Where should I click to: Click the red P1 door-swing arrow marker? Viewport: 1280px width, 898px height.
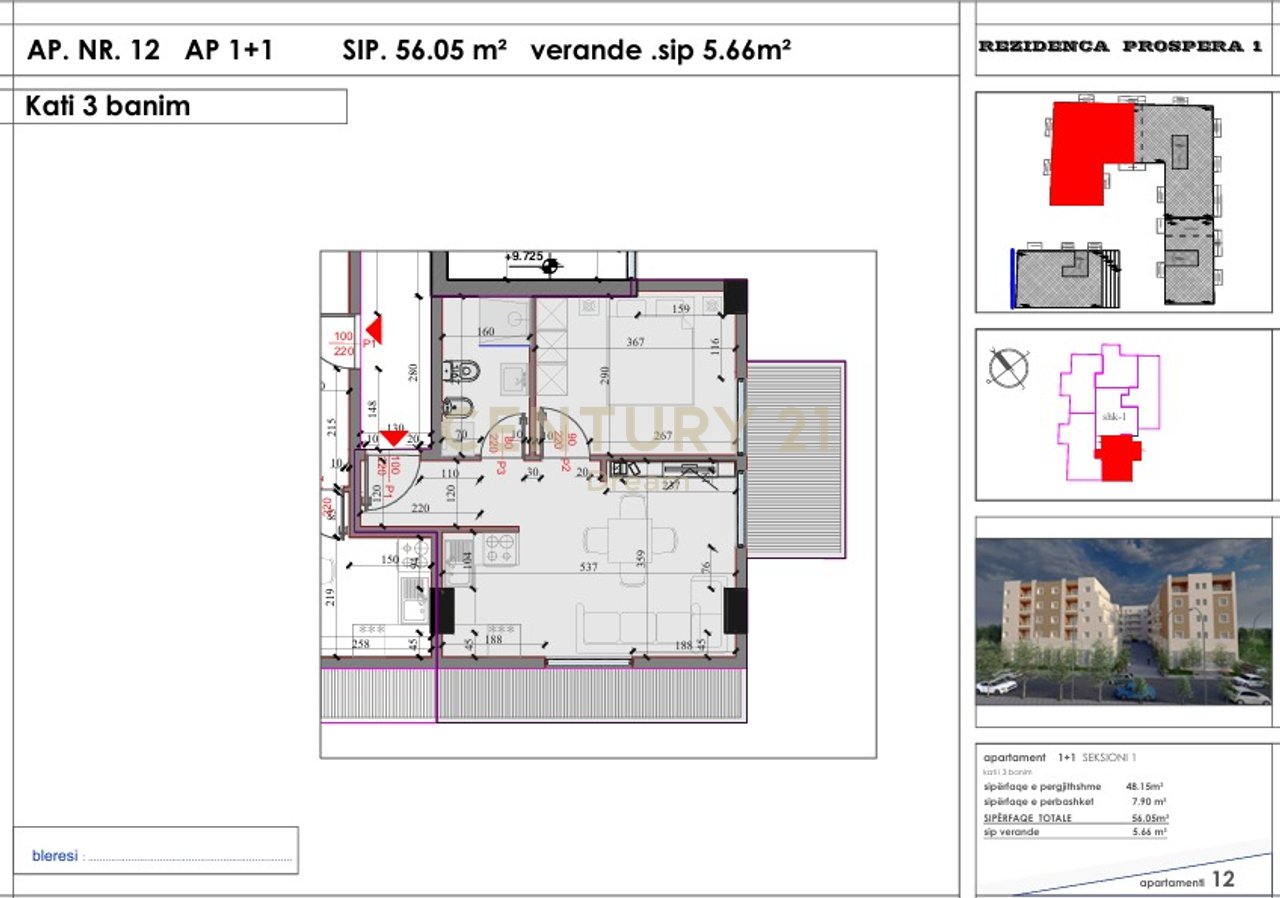pos(373,329)
